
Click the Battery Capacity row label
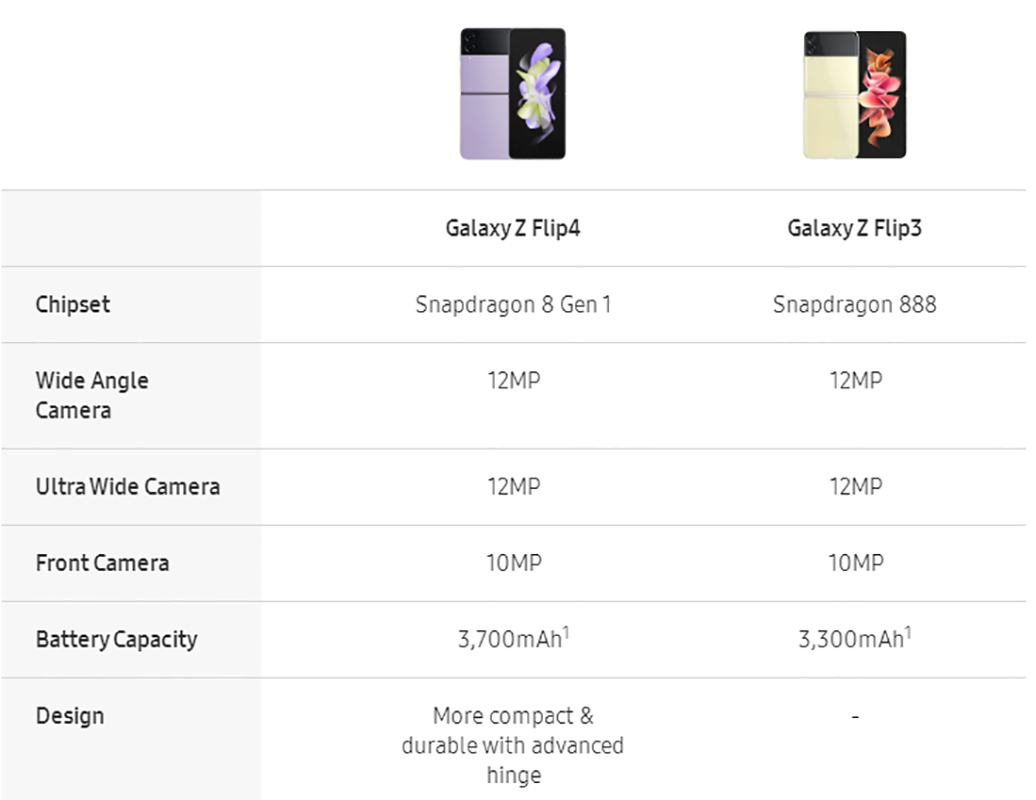[x=116, y=639]
